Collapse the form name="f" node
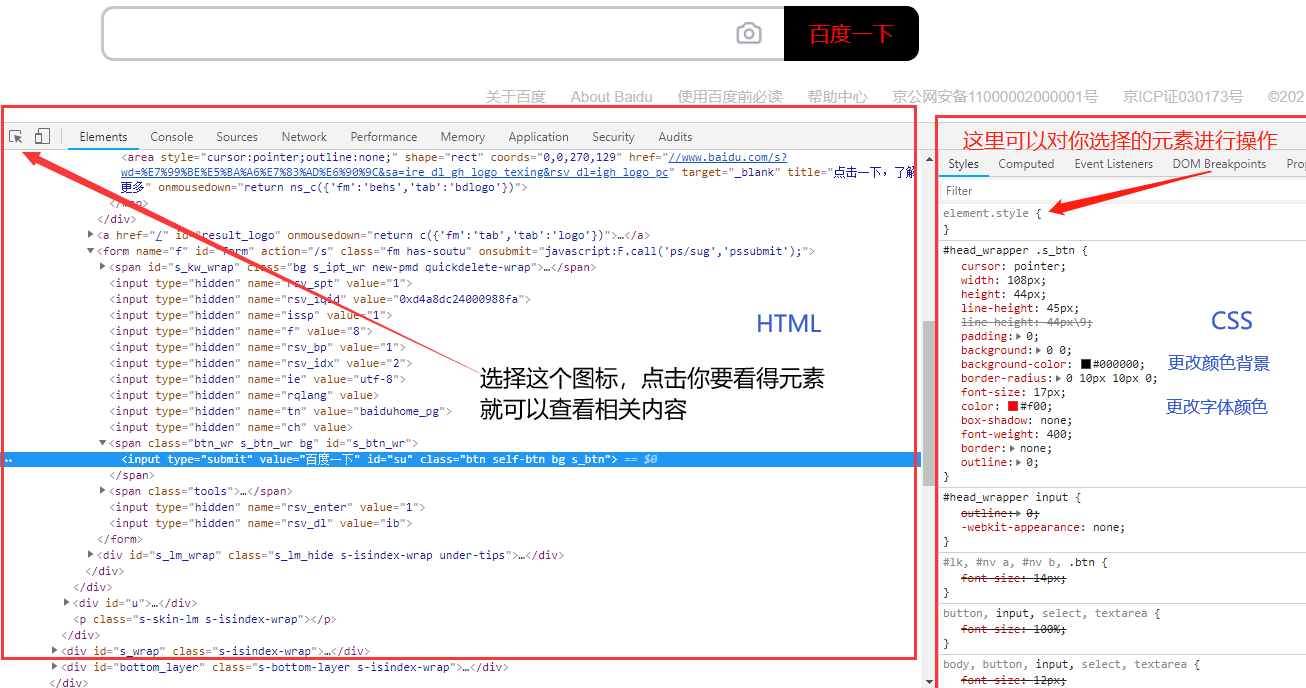The width and height of the screenshot is (1306, 688). click(91, 251)
